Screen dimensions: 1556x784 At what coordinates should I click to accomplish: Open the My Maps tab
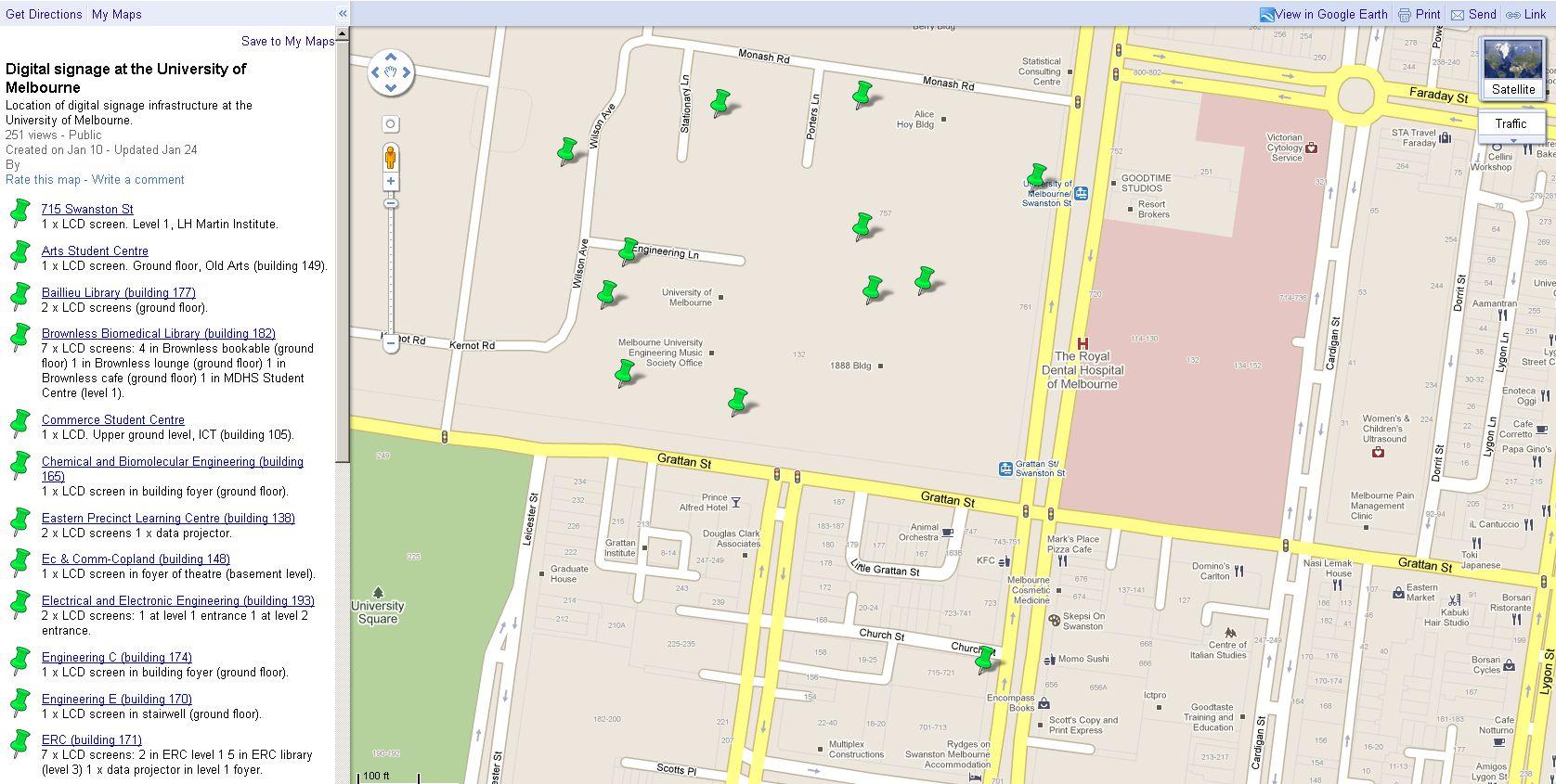117,14
